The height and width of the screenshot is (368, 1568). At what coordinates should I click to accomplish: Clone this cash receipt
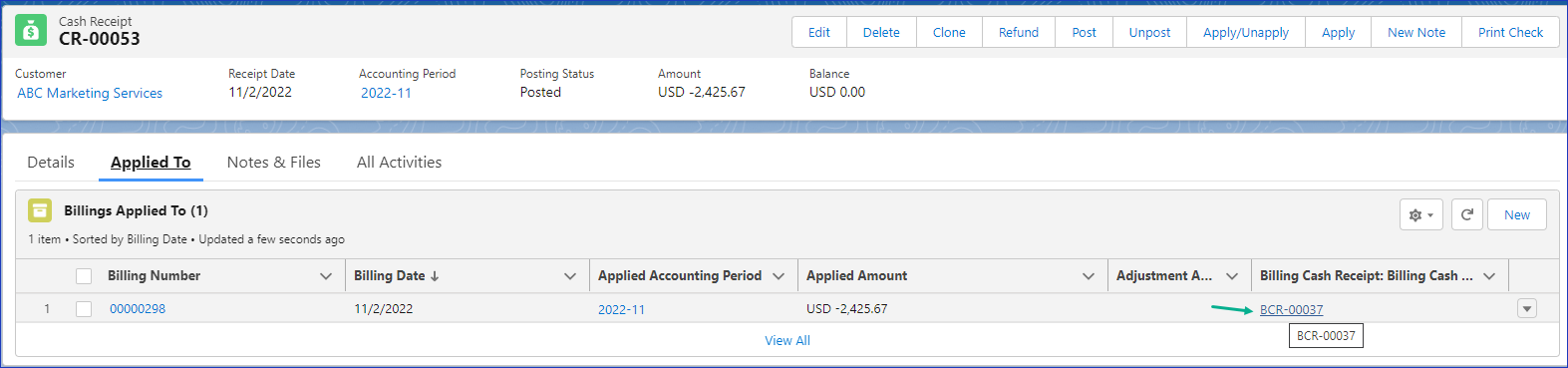(949, 32)
